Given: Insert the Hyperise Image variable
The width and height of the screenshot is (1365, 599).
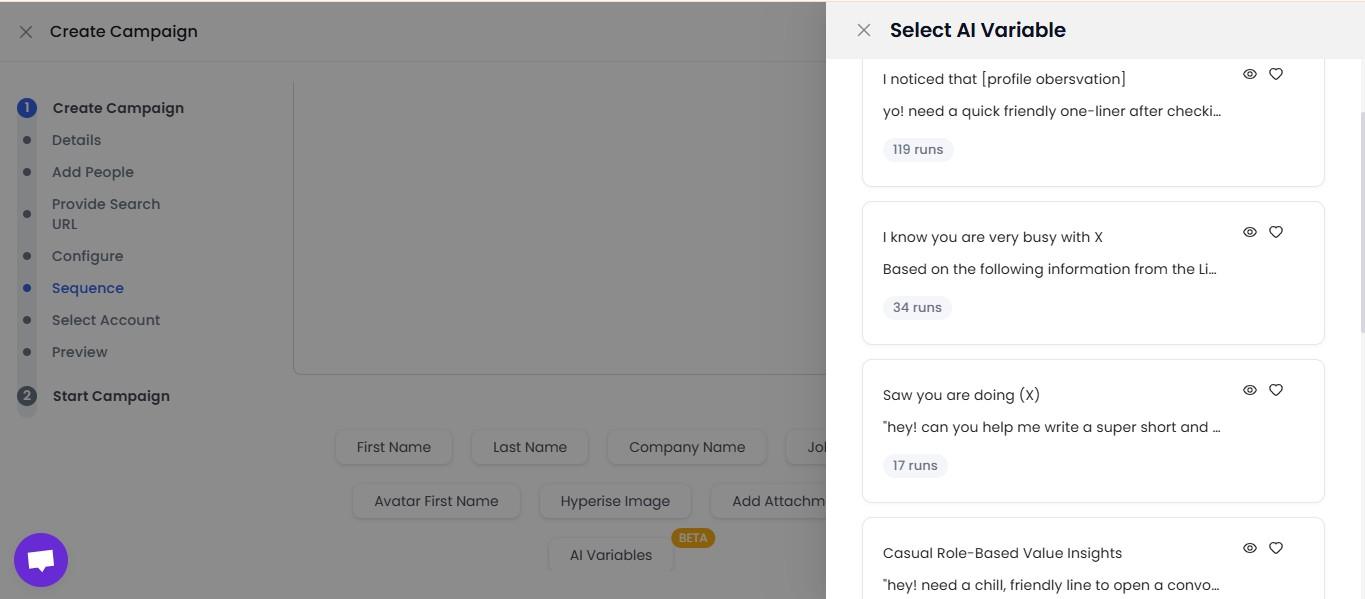Looking at the screenshot, I should click(x=614, y=501).
